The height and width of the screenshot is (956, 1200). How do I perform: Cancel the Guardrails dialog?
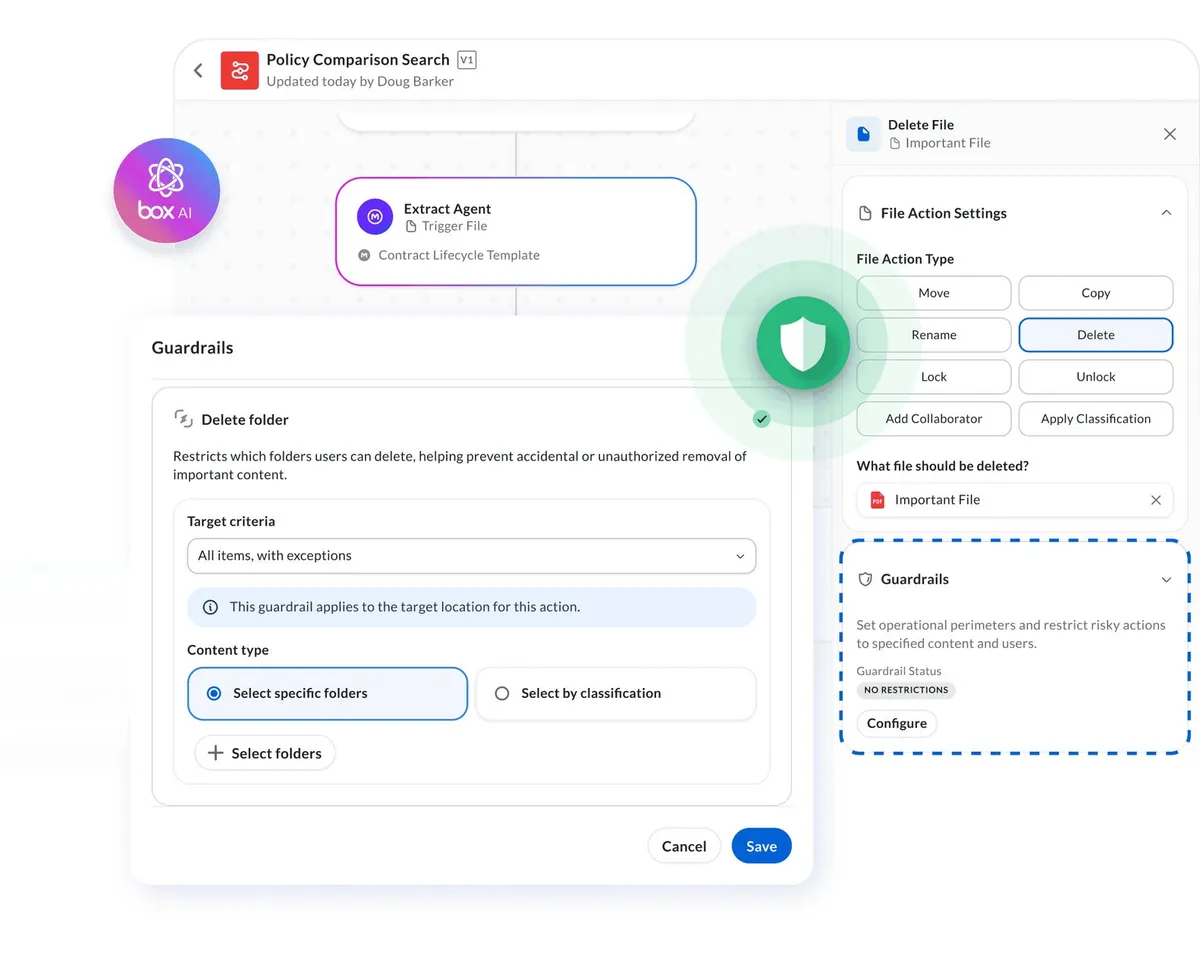pyautogui.click(x=684, y=846)
